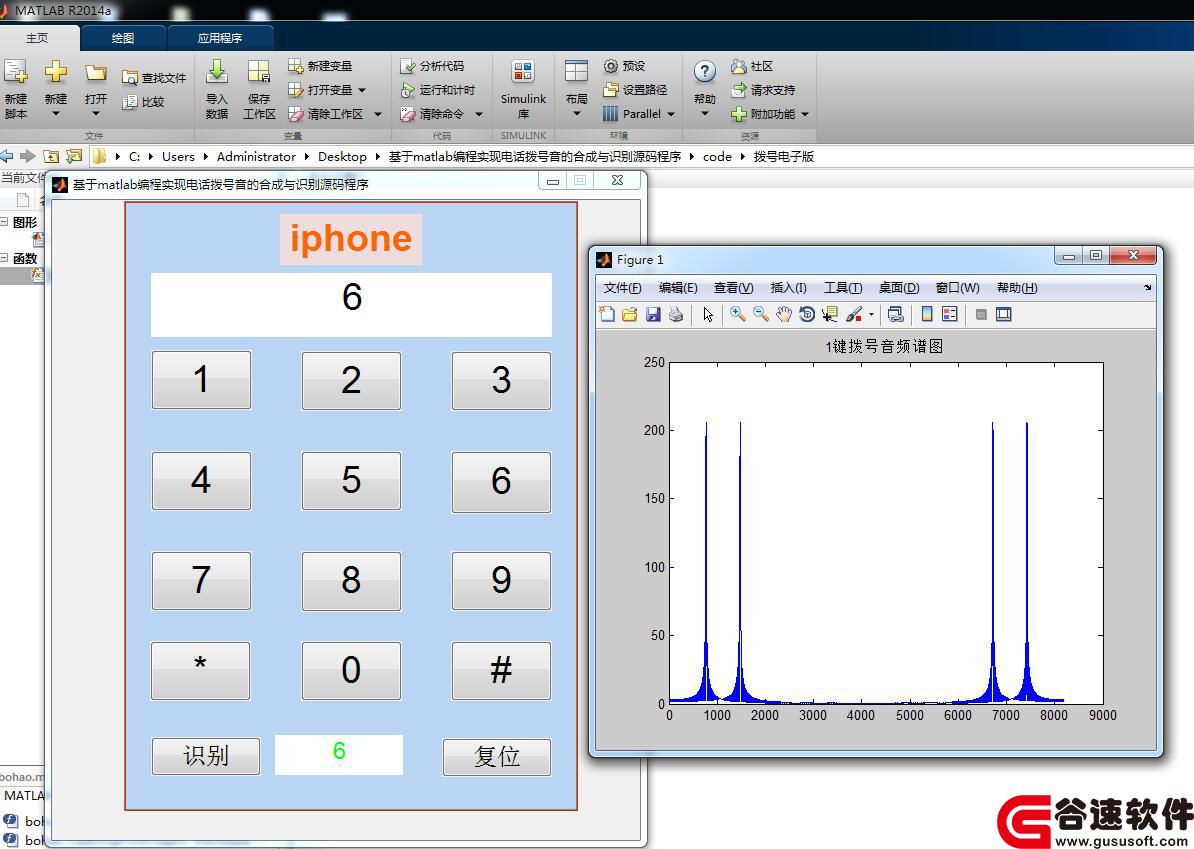This screenshot has height=849, width=1194.
Task: Click the Show Plot Tools icon in Figure 1
Action: [x=1004, y=314]
